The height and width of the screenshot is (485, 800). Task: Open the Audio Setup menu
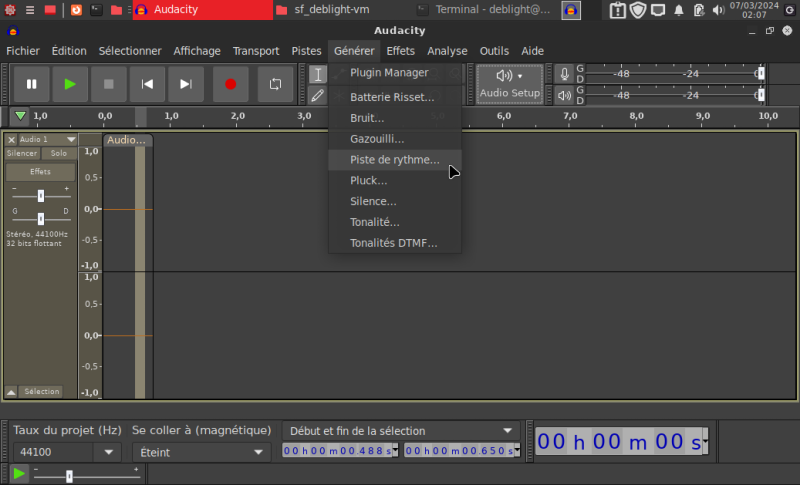509,84
